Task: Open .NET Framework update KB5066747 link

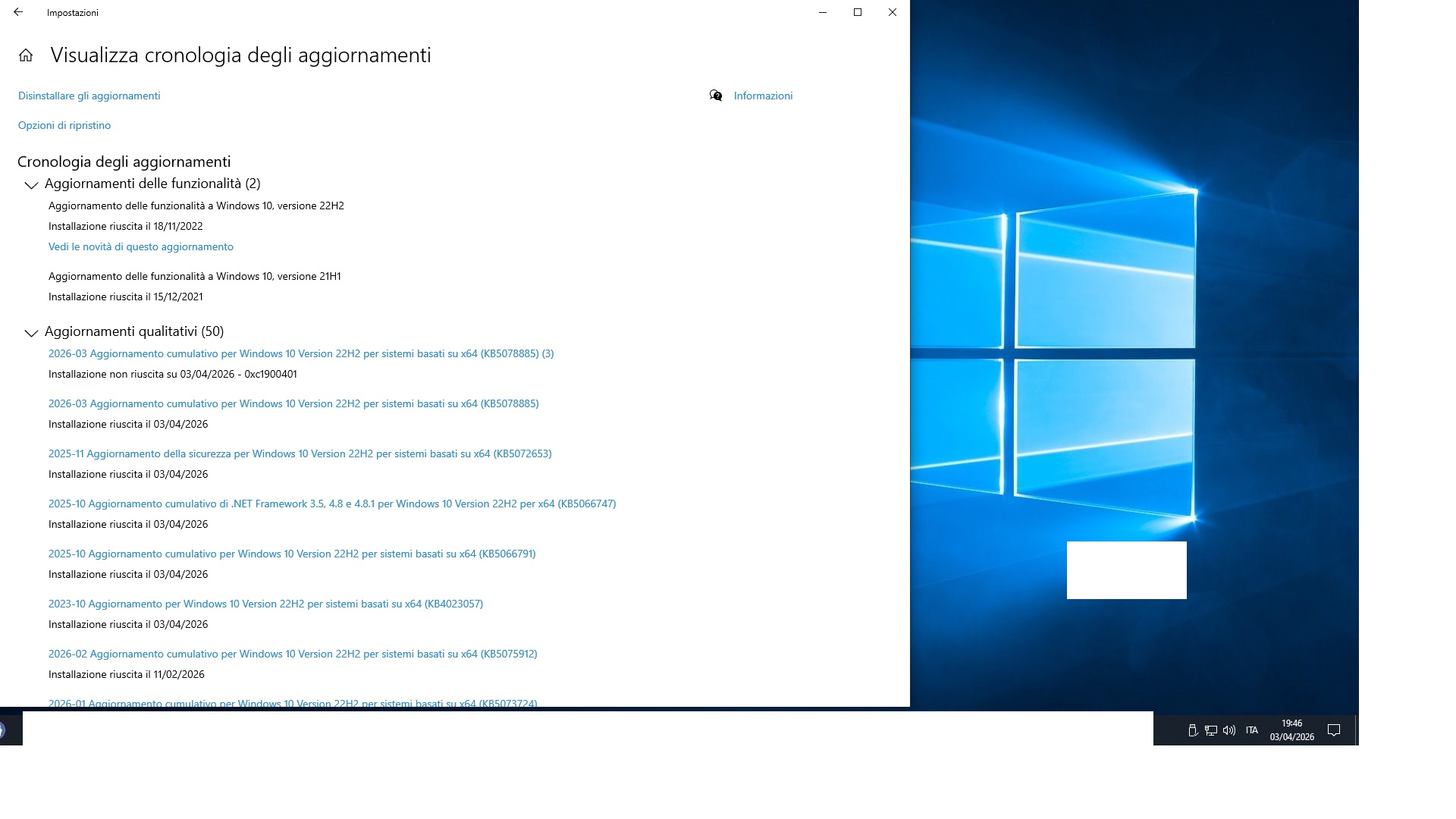Action: pyautogui.click(x=332, y=504)
